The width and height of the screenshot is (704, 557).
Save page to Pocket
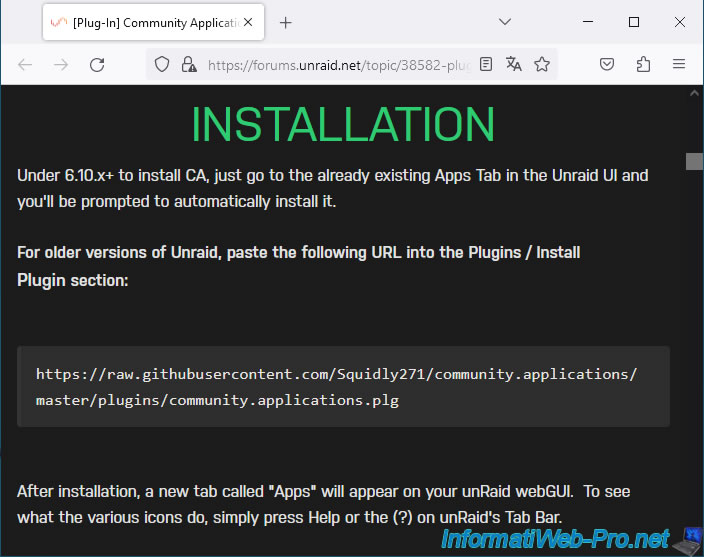pyautogui.click(x=607, y=64)
